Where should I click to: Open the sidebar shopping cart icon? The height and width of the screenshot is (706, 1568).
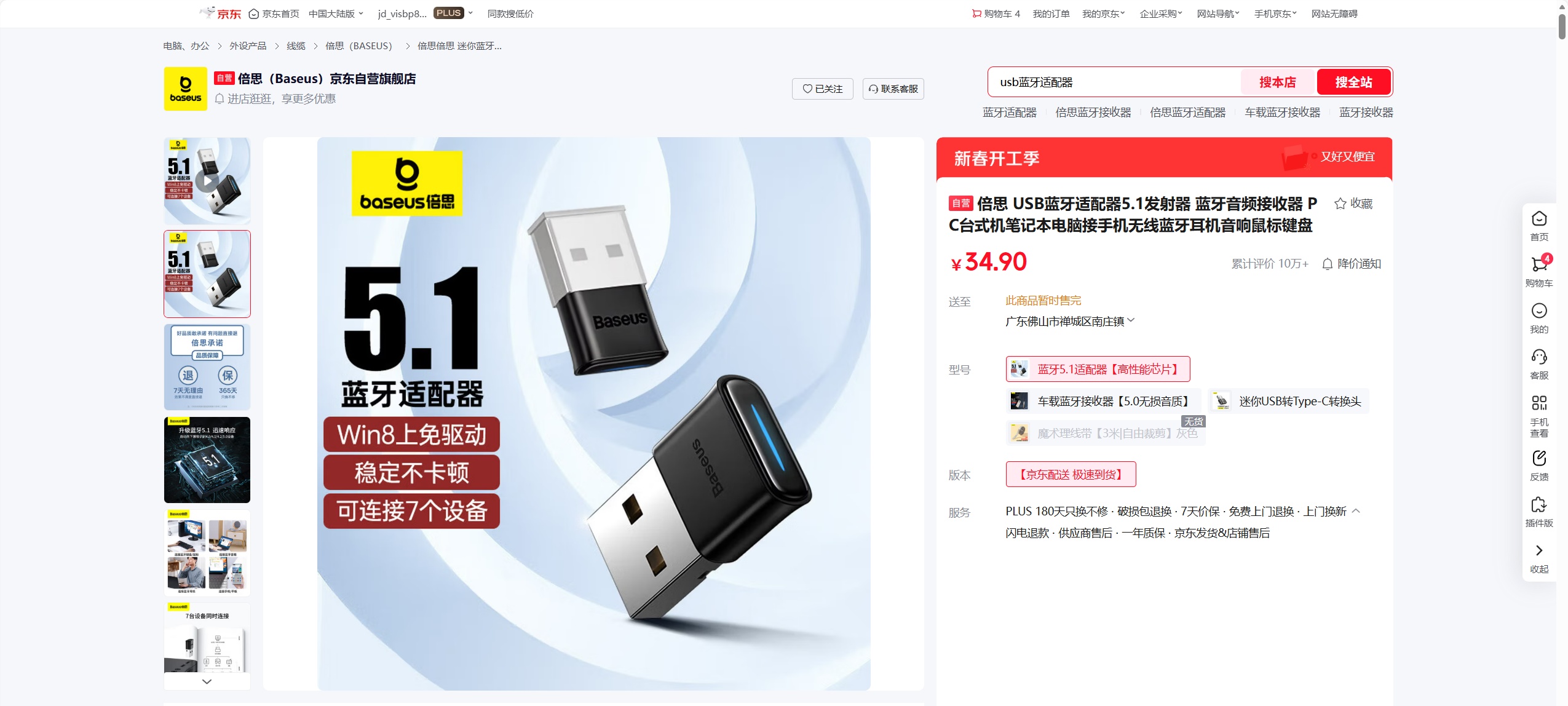tap(1538, 264)
